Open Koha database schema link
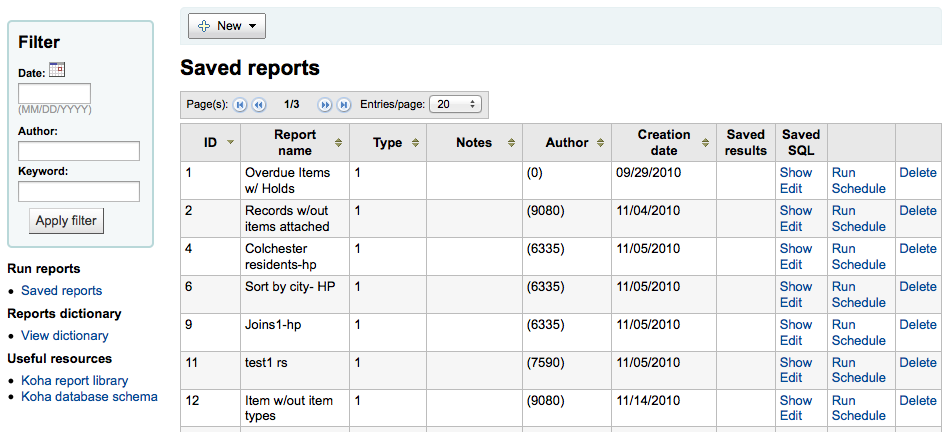 (x=89, y=396)
